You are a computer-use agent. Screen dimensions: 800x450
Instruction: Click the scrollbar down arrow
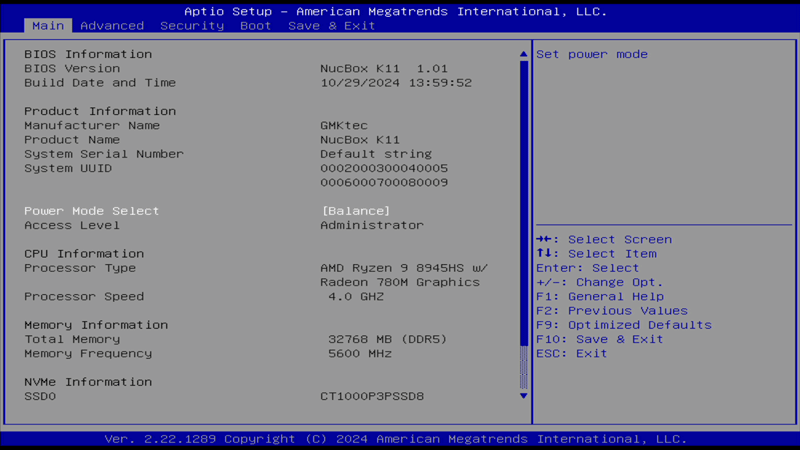click(523, 396)
